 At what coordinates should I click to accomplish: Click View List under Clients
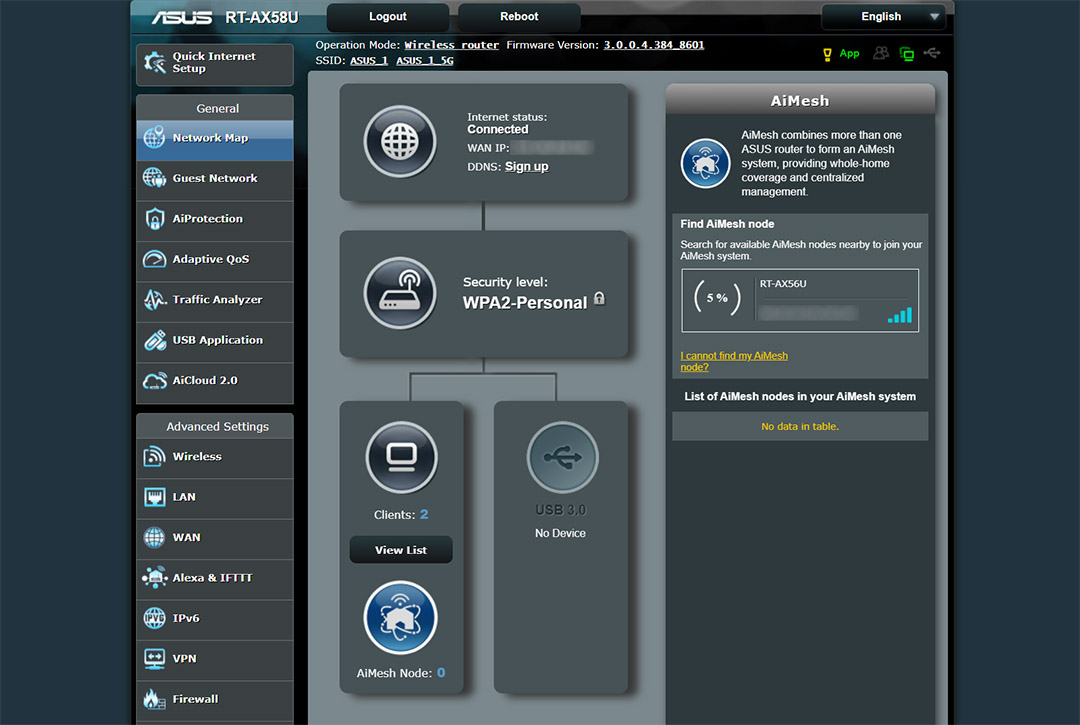point(401,550)
